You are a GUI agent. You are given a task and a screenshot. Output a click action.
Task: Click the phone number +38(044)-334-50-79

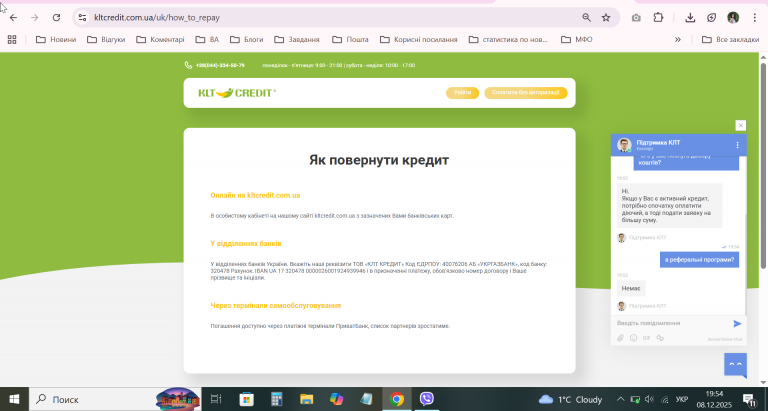tap(220, 65)
